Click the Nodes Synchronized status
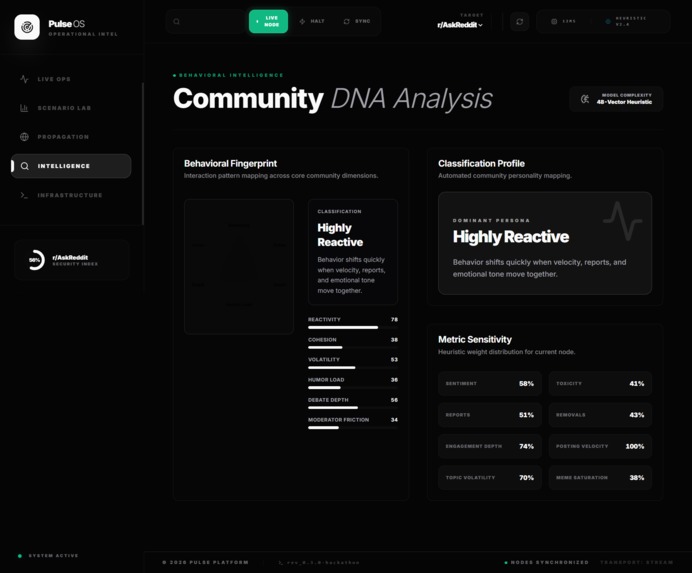 pos(546,562)
